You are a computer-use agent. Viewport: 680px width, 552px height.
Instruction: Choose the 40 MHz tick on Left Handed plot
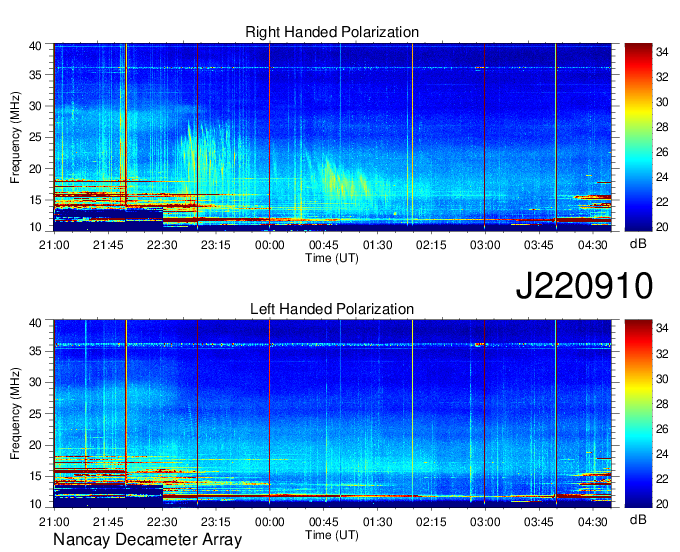tap(35, 323)
